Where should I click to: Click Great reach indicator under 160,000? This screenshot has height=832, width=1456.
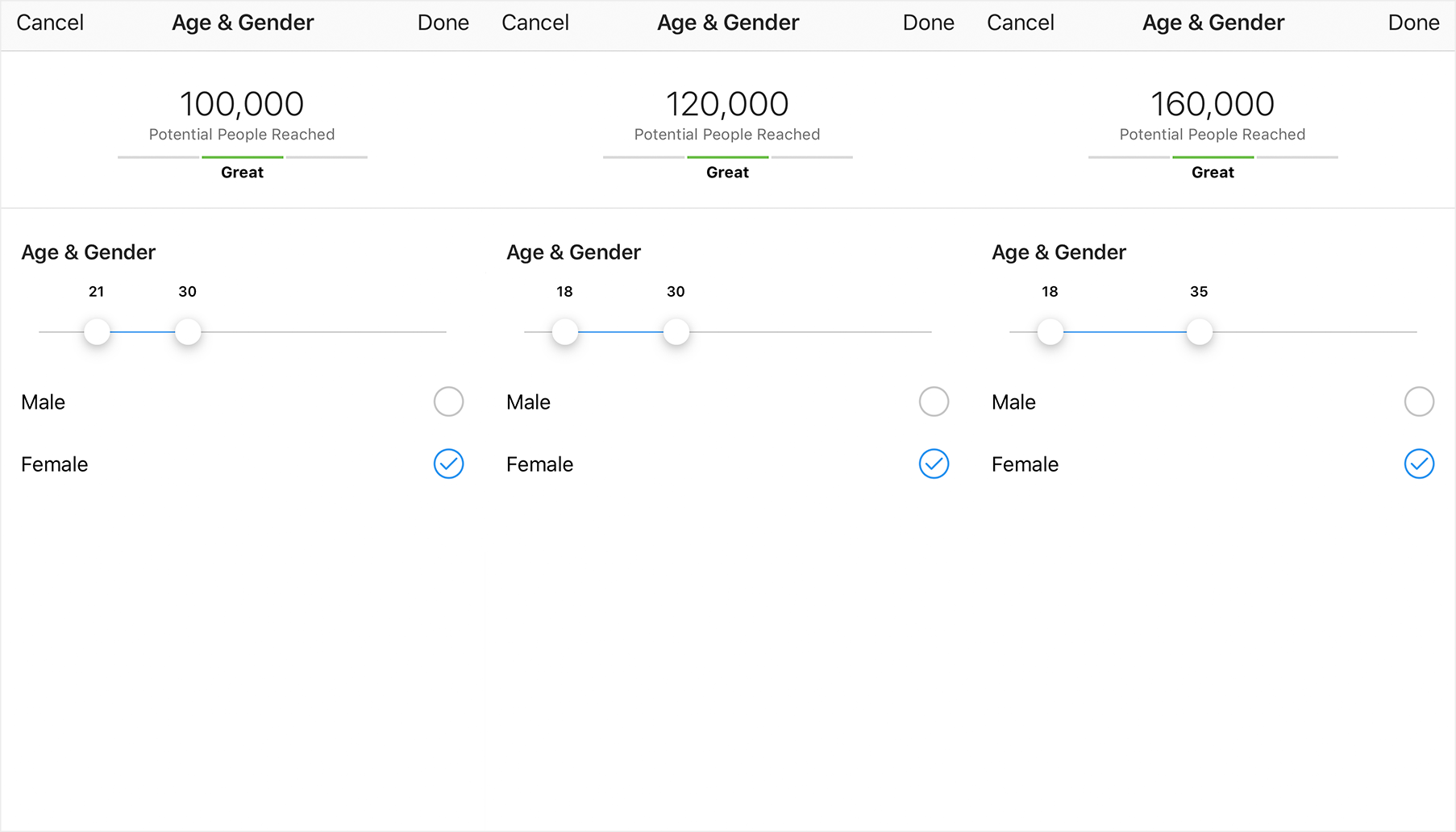pyautogui.click(x=1213, y=172)
